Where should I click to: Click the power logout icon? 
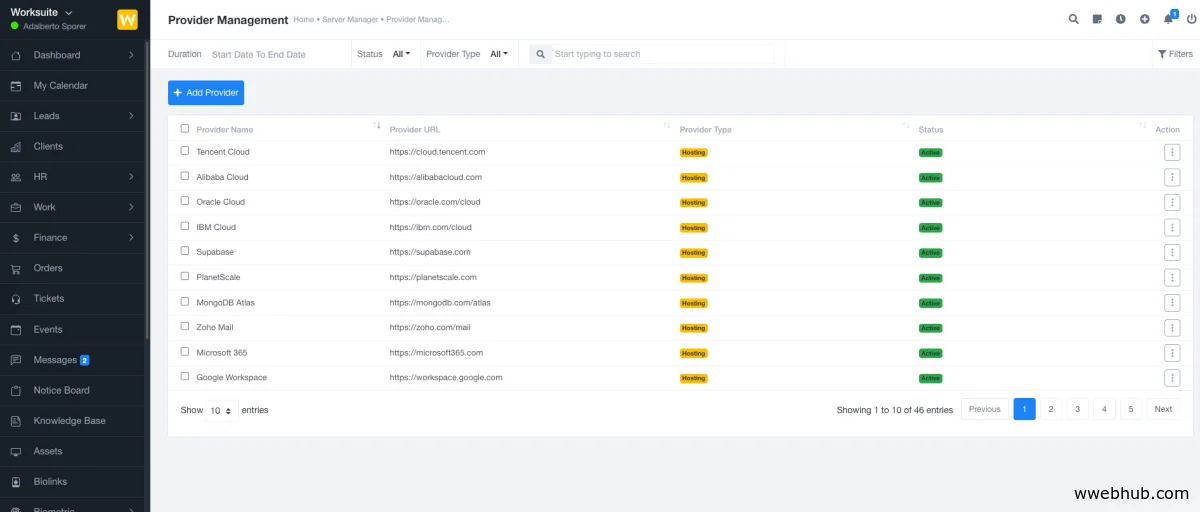point(1191,19)
